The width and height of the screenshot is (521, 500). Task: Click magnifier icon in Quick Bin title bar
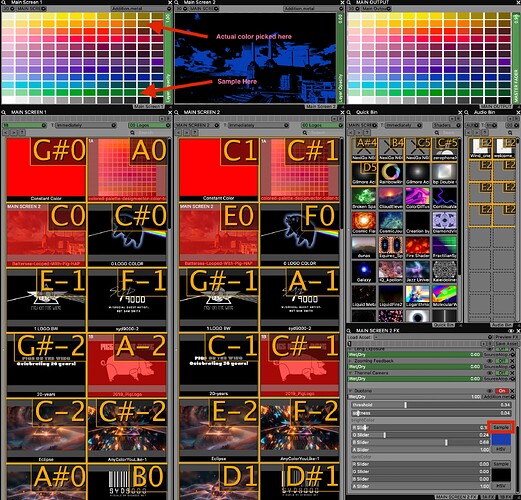[349, 112]
